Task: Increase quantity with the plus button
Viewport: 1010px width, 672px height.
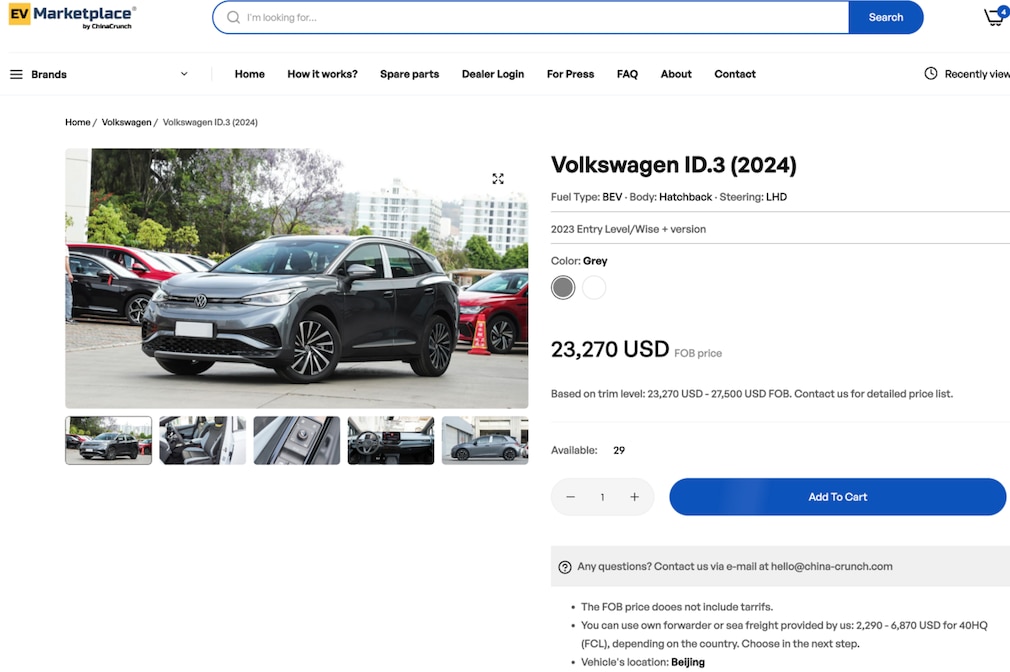Action: pyautogui.click(x=634, y=497)
